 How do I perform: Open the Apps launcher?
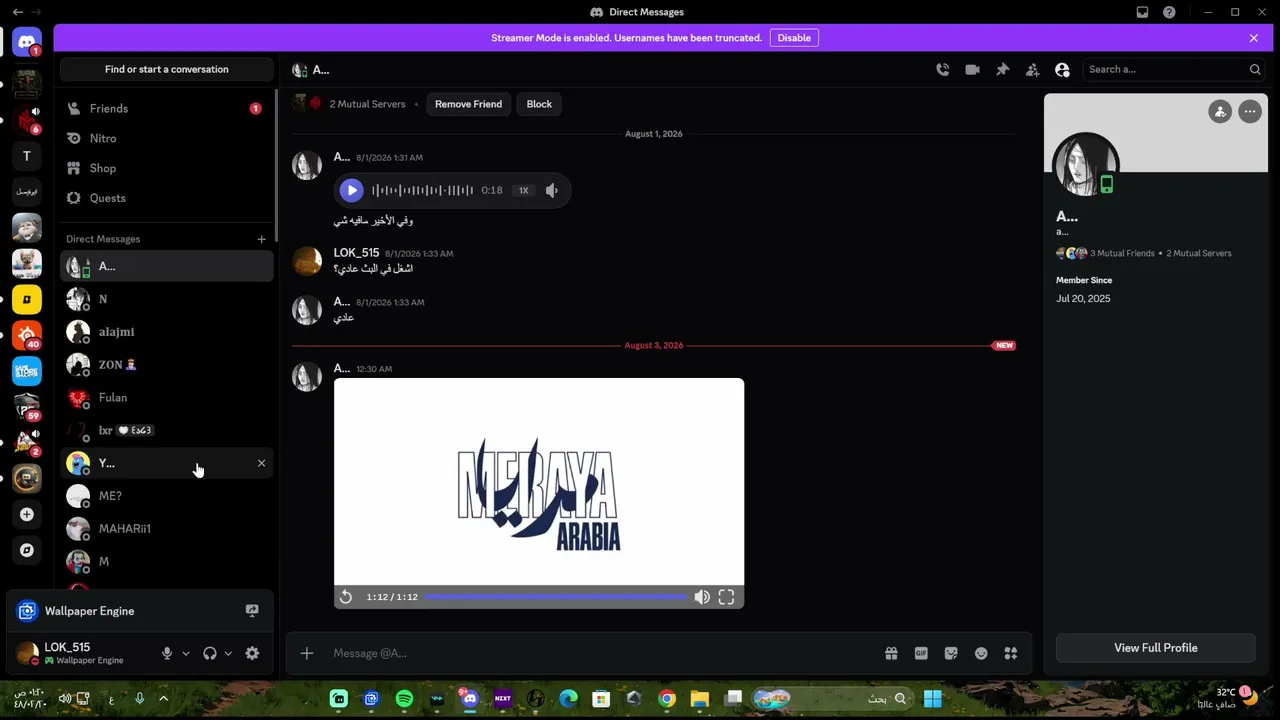pos(1011,653)
